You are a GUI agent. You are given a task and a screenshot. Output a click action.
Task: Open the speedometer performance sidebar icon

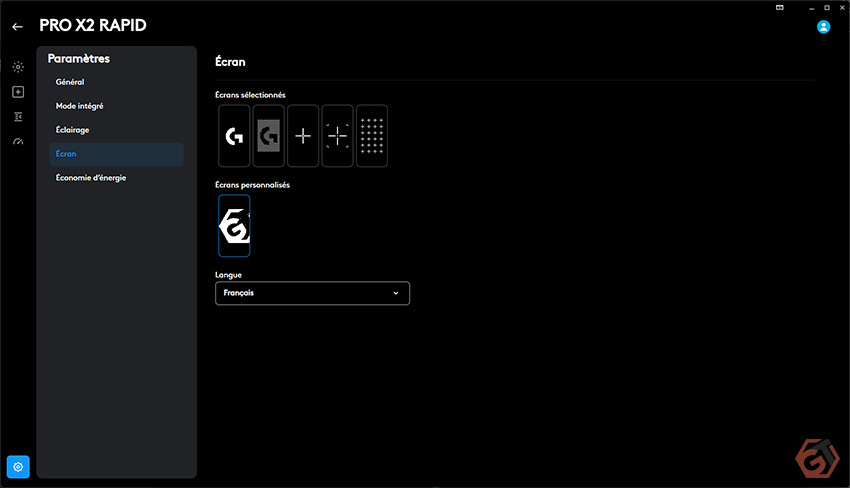pos(18,142)
